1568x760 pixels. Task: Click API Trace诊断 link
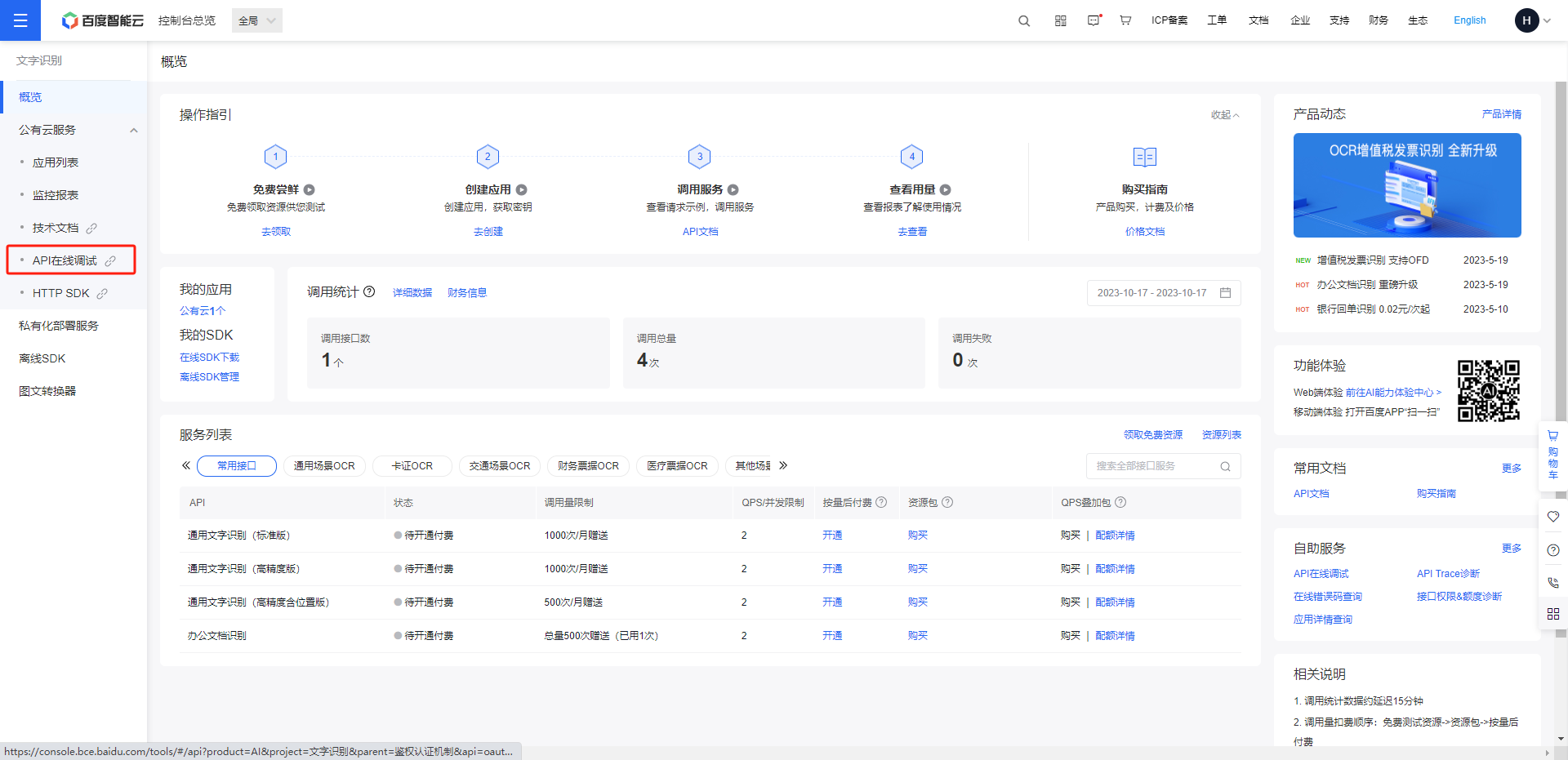[1448, 574]
